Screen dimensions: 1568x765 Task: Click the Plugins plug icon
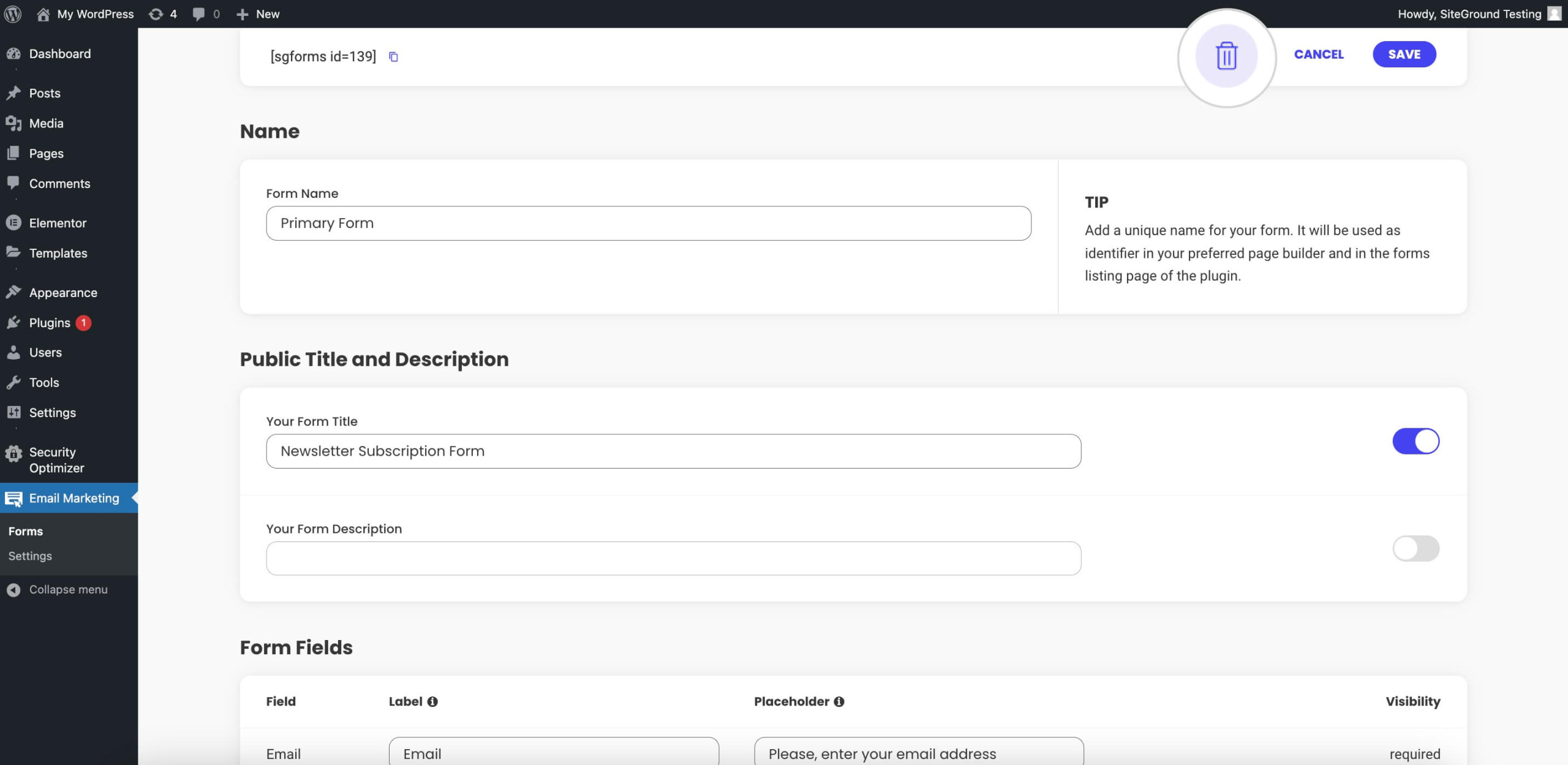coord(13,322)
